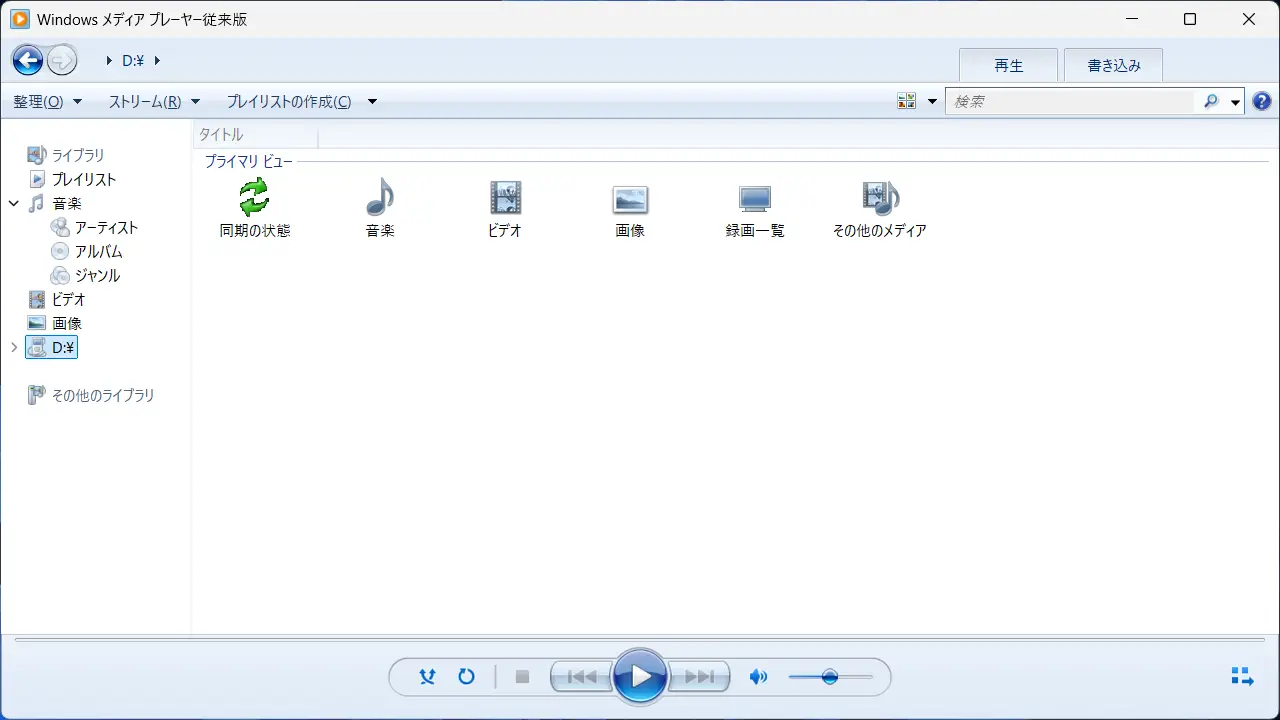
Task: Switch to the 書き込み (Burn) tab
Action: 1113,64
